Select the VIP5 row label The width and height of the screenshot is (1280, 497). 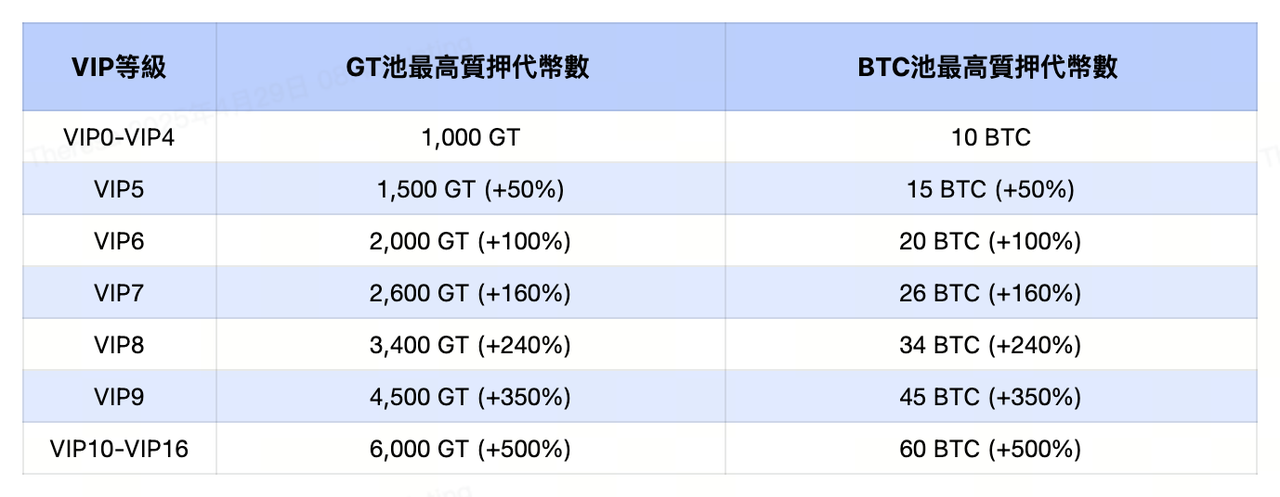[119, 189]
